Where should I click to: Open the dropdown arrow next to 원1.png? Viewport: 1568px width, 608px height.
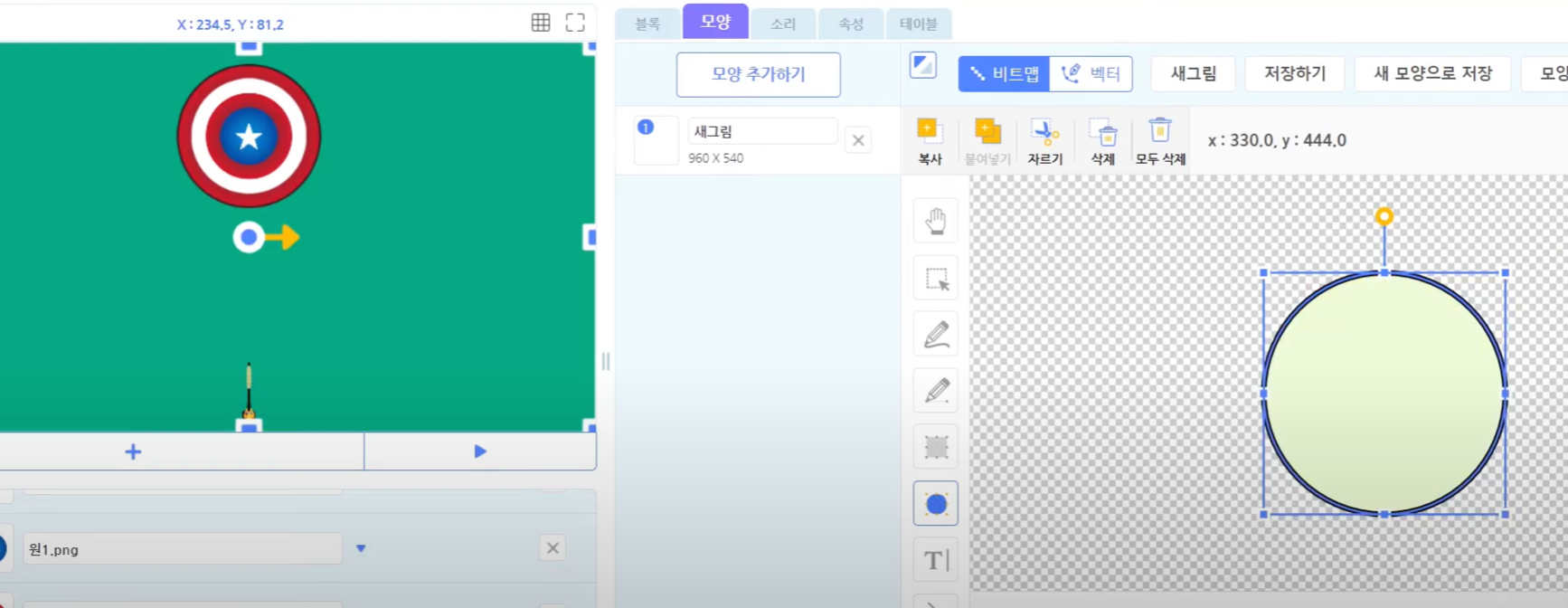tap(361, 548)
